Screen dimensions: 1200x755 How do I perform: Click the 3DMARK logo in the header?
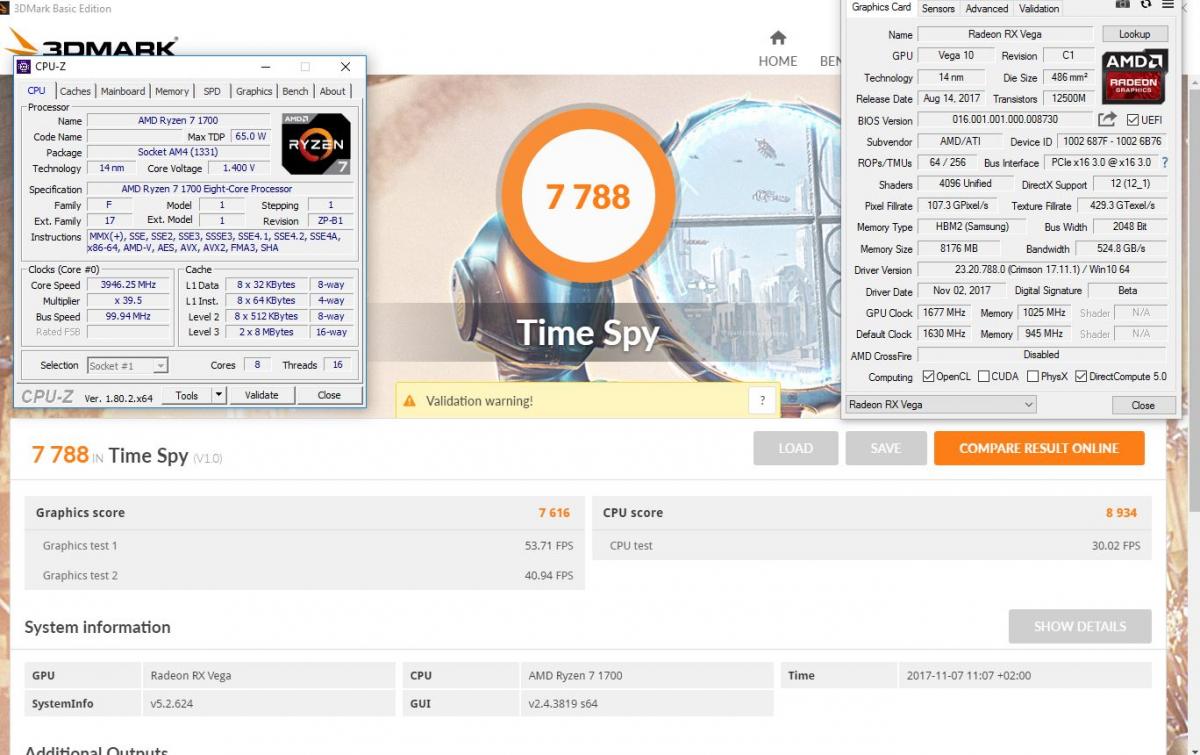point(92,43)
